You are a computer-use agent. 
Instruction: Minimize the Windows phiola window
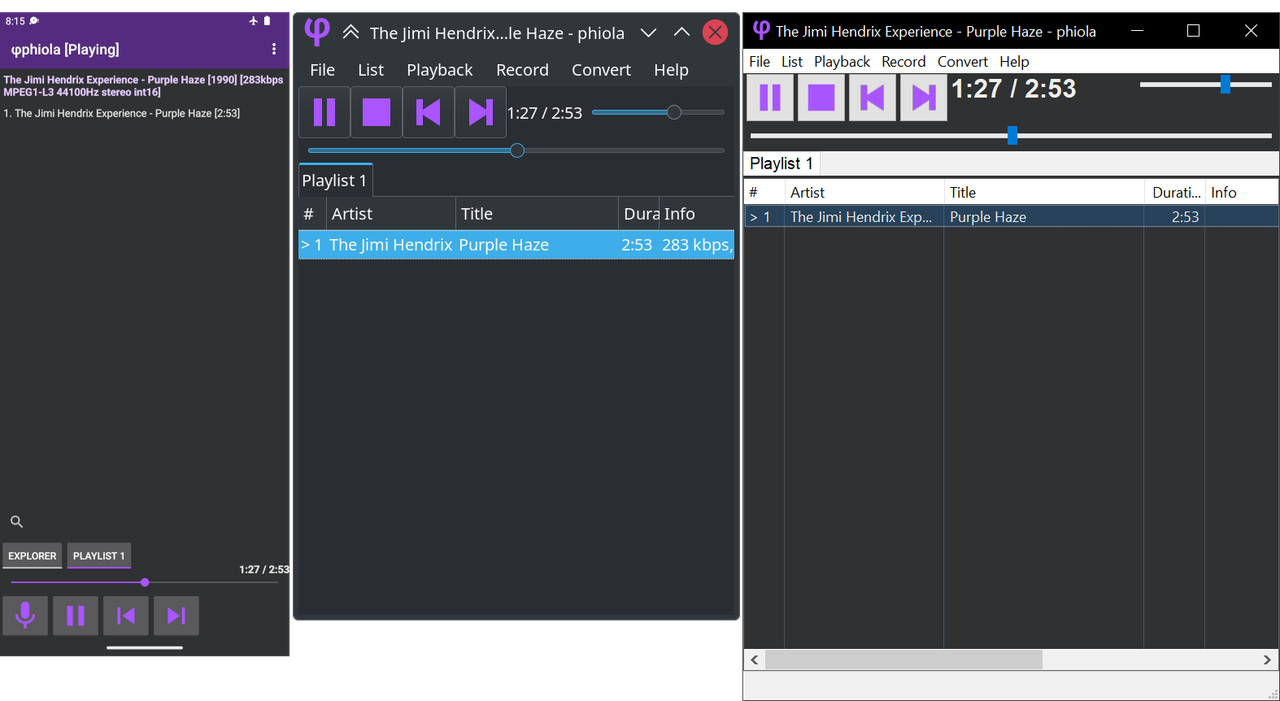pos(1137,31)
